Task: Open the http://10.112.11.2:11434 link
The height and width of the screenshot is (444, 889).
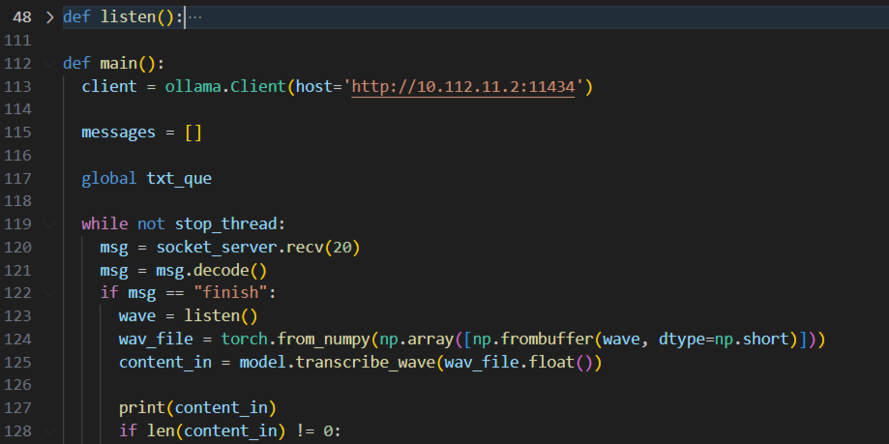Action: tap(463, 87)
